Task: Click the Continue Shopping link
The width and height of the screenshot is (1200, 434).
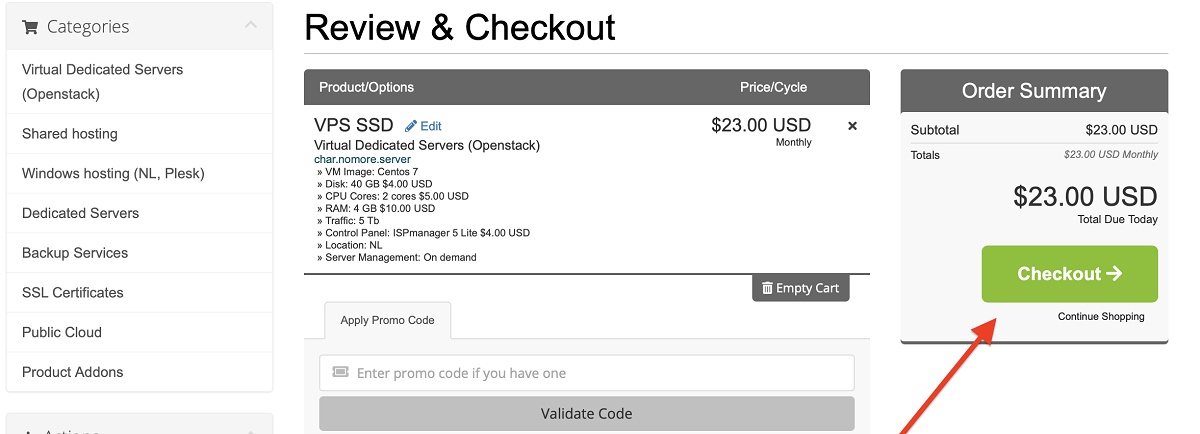Action: tap(1101, 317)
